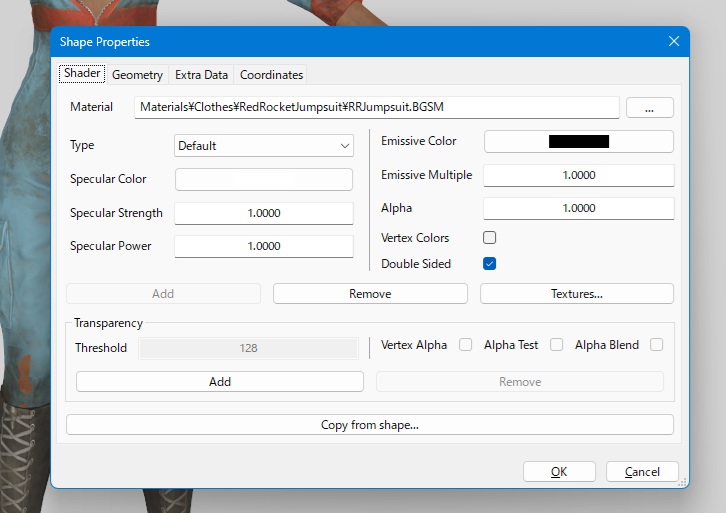The width and height of the screenshot is (726, 513).
Task: Uncheck the Double Sided checkbox
Action: click(490, 264)
